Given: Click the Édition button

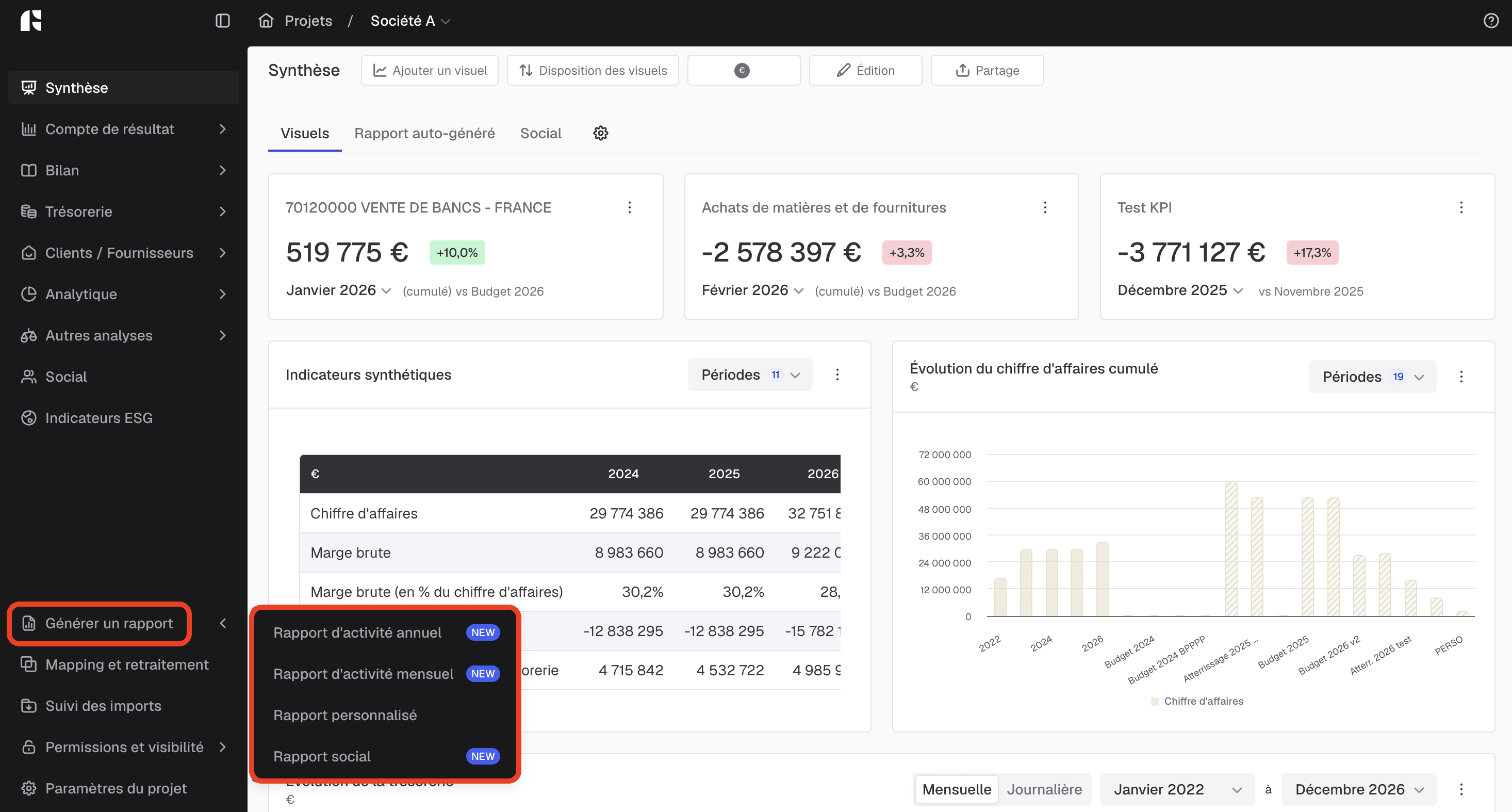Looking at the screenshot, I should pos(865,71).
